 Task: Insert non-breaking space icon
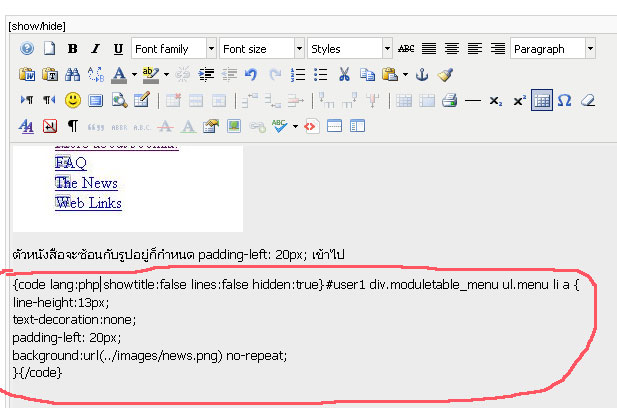50,126
